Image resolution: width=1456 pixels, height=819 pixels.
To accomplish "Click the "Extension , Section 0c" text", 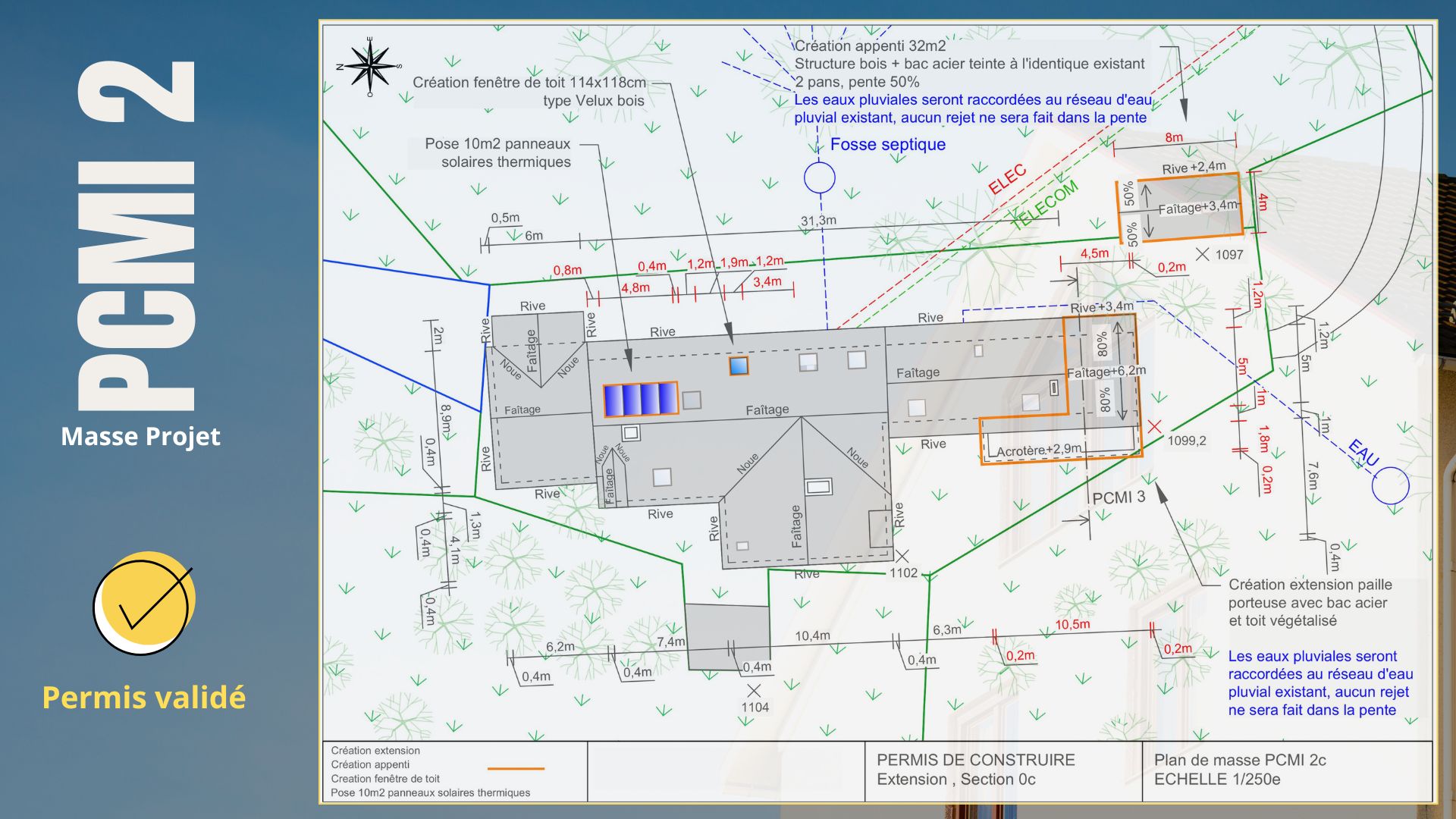I will click(x=956, y=780).
